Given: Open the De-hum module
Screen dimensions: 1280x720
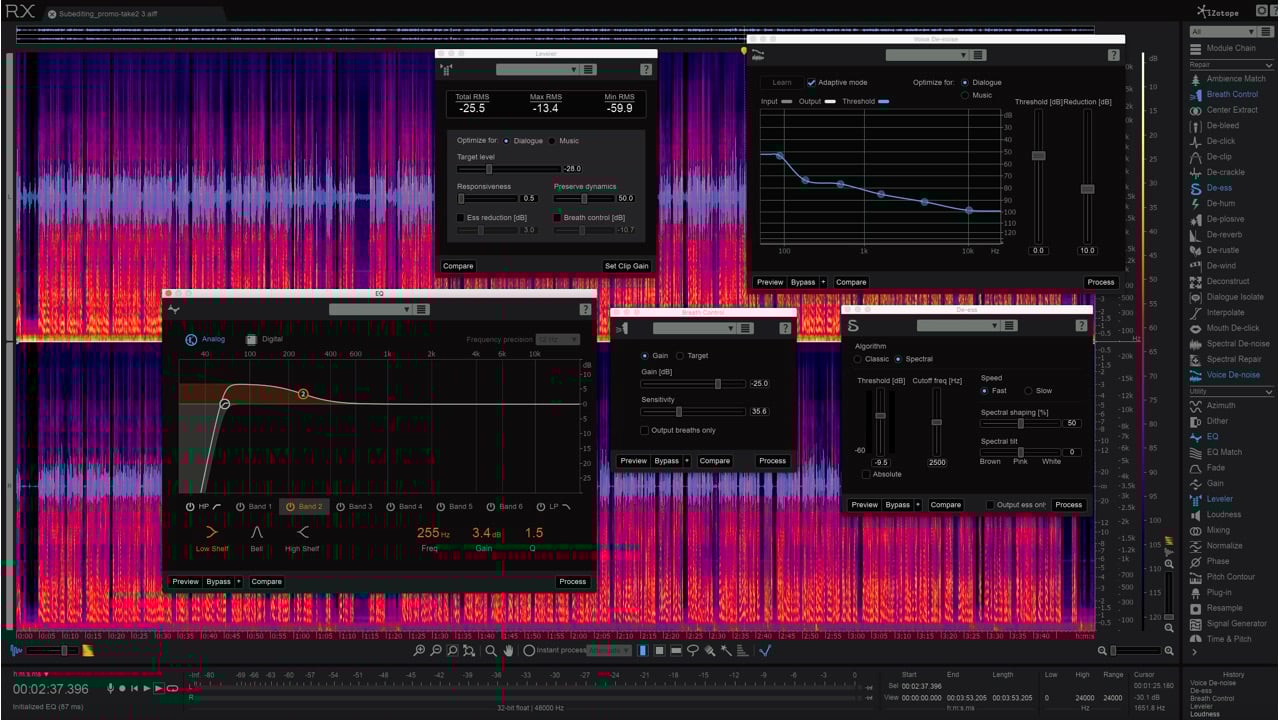Looking at the screenshot, I should coord(1219,203).
